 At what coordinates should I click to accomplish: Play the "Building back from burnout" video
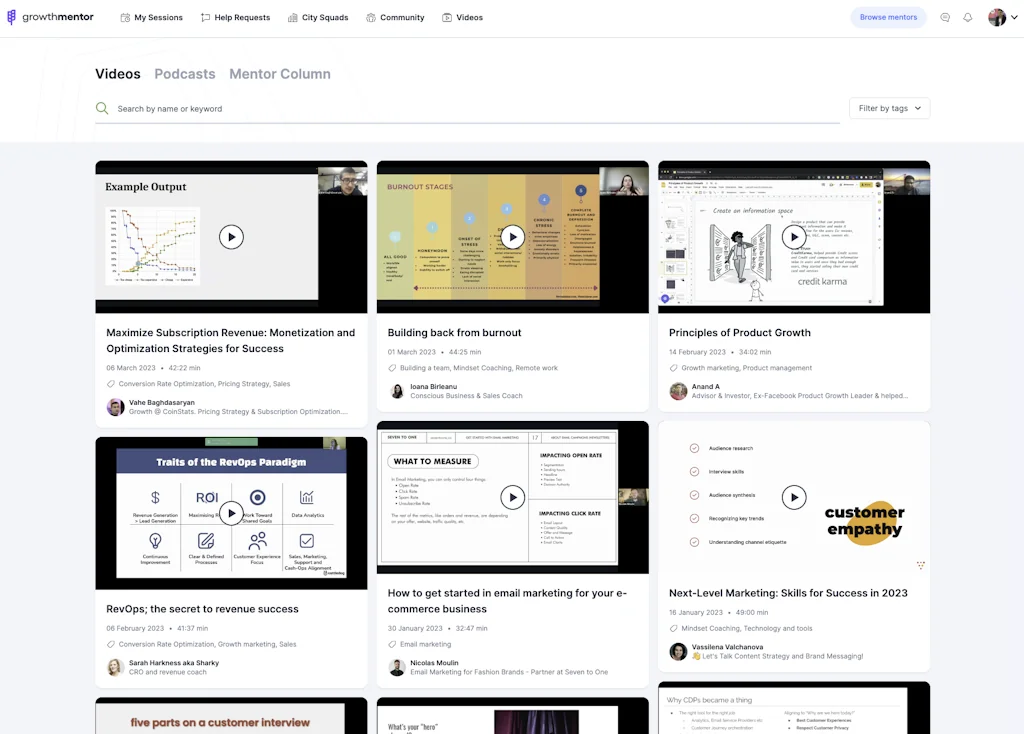(513, 237)
